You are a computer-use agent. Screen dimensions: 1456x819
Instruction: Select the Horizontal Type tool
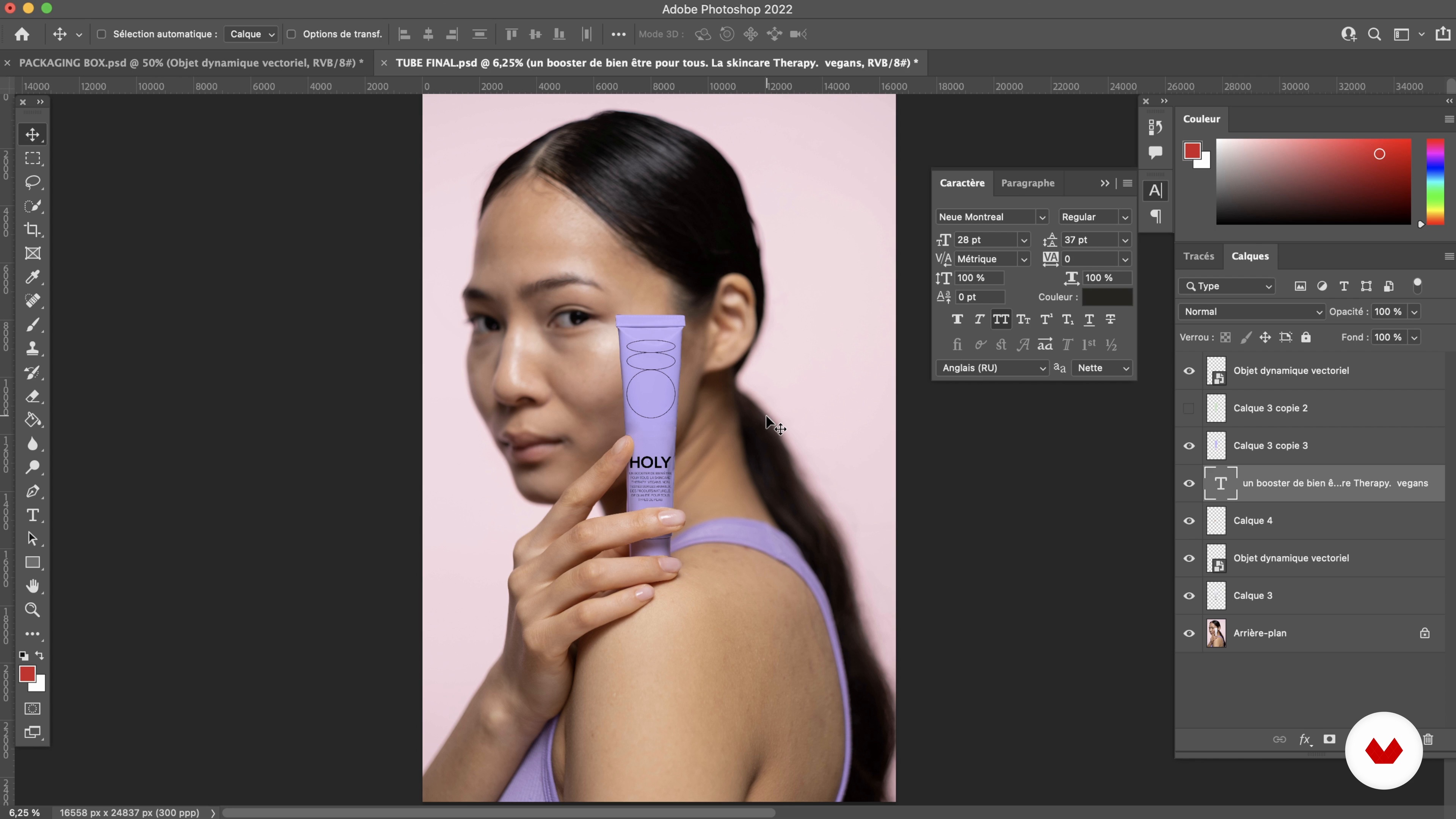click(32, 515)
